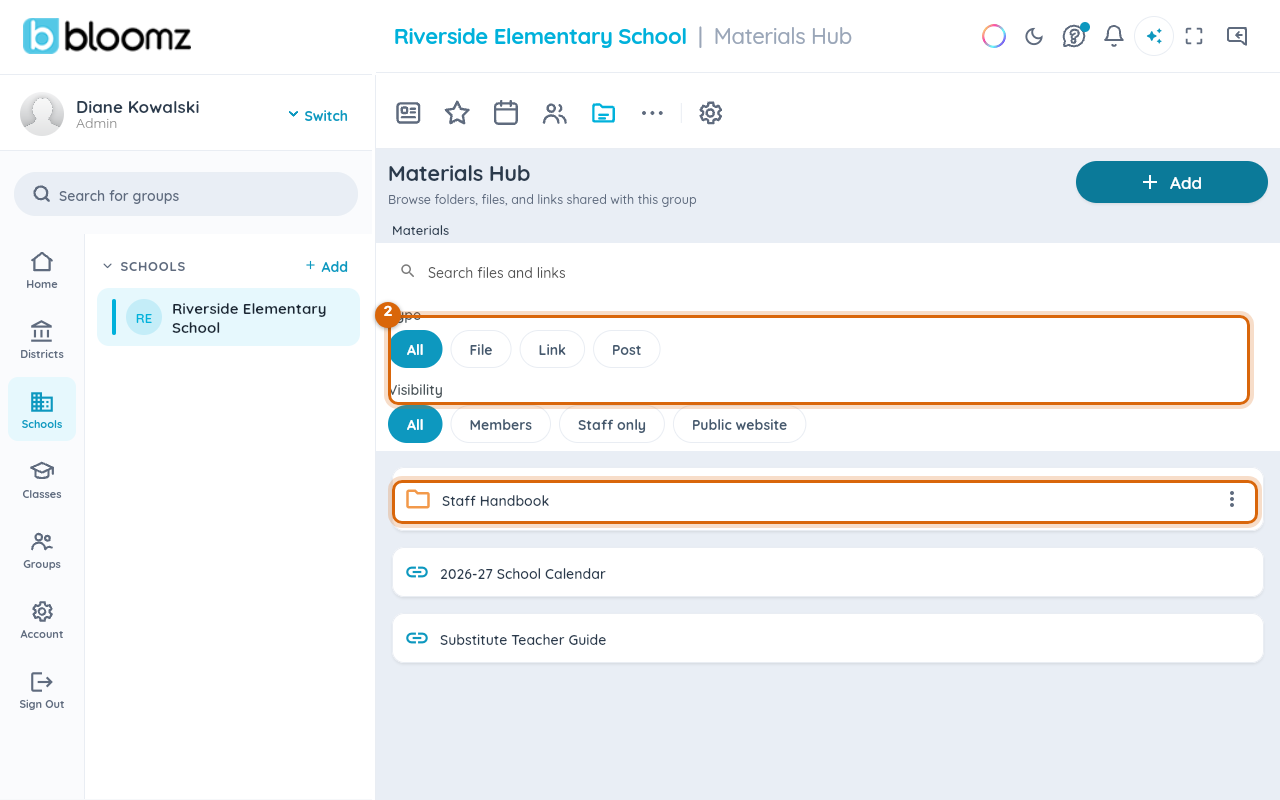1280x800 pixels.
Task: Open Classes in sidebar
Action: [42, 480]
